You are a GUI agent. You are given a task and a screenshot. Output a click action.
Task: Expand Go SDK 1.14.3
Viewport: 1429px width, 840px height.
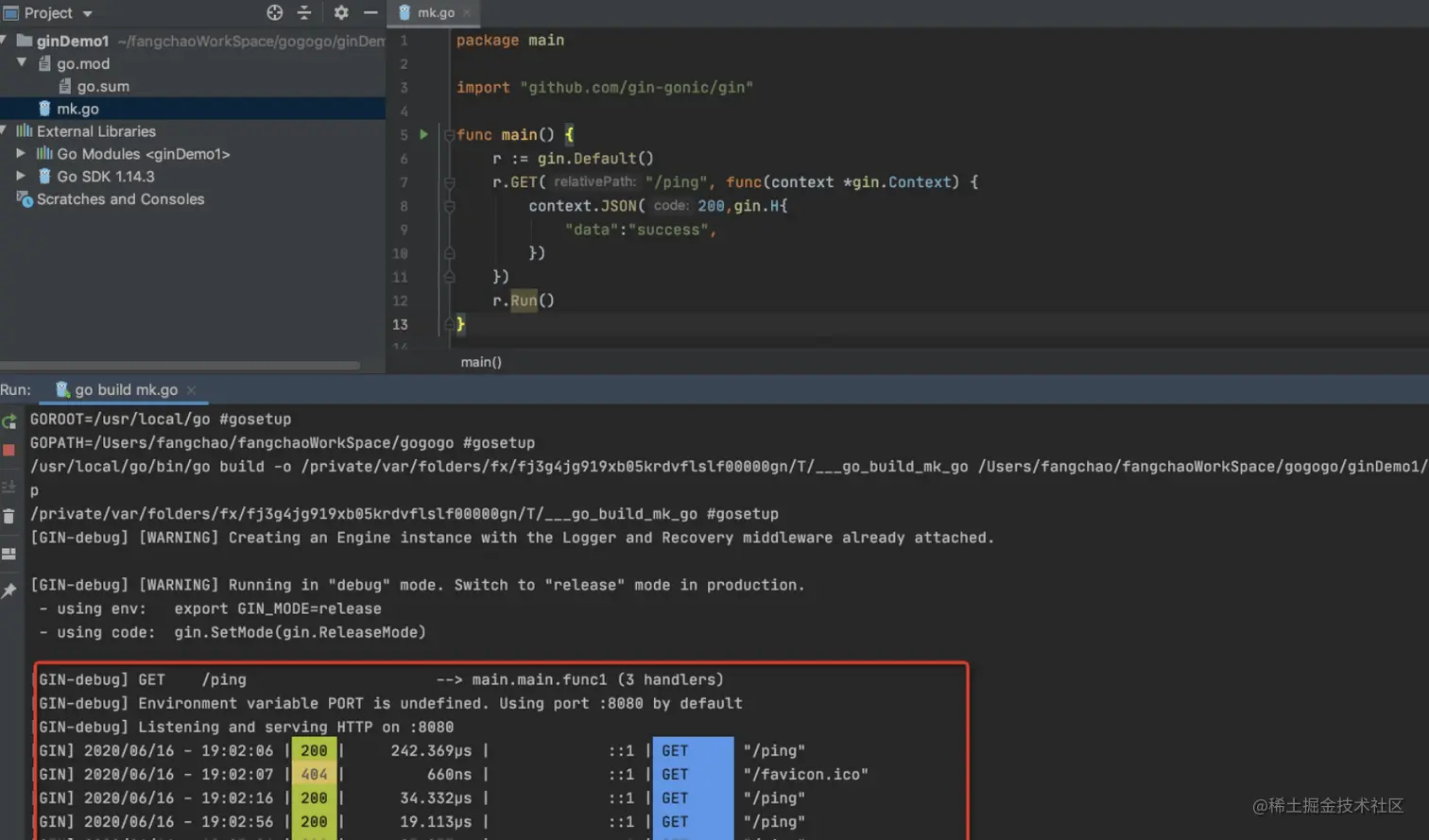click(x=21, y=176)
